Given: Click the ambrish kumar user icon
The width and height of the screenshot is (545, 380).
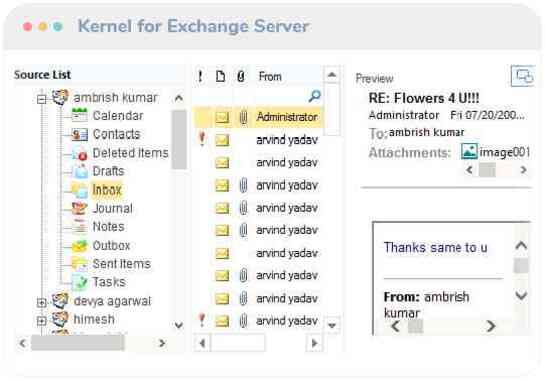Looking at the screenshot, I should click(60, 97).
